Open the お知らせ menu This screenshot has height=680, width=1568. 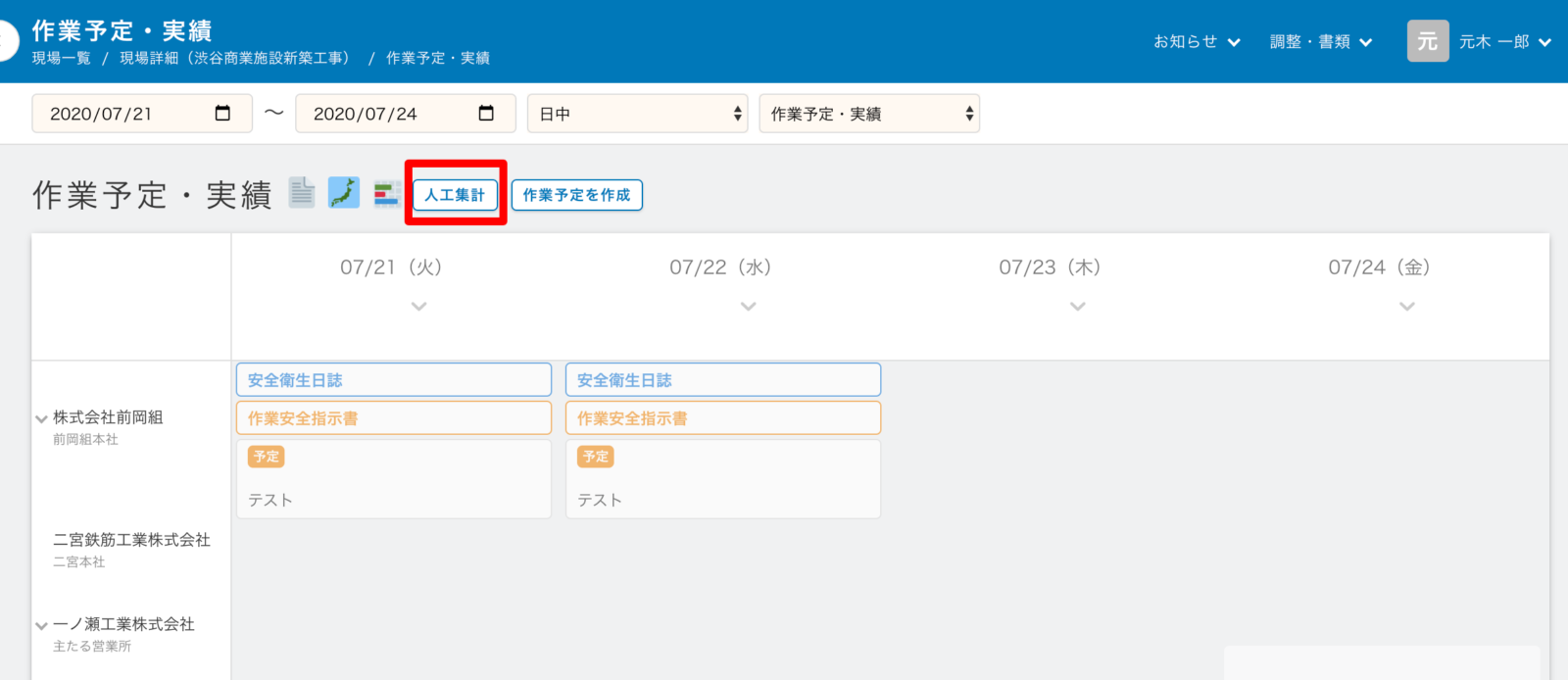tap(1197, 41)
